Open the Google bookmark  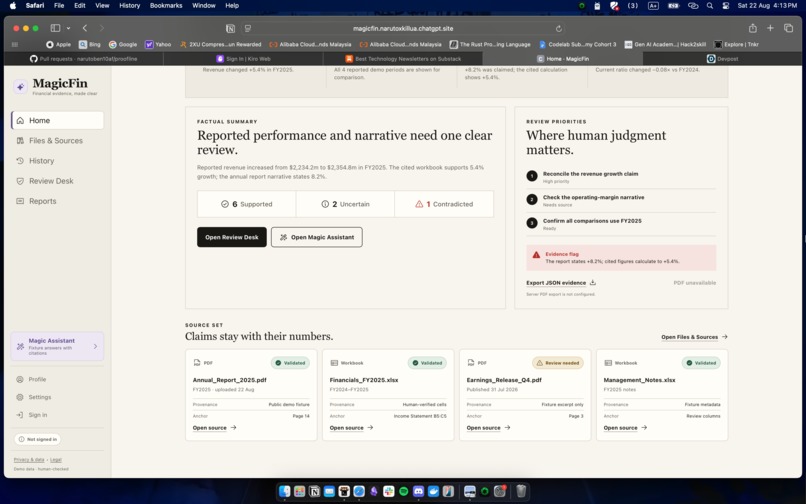coord(123,44)
